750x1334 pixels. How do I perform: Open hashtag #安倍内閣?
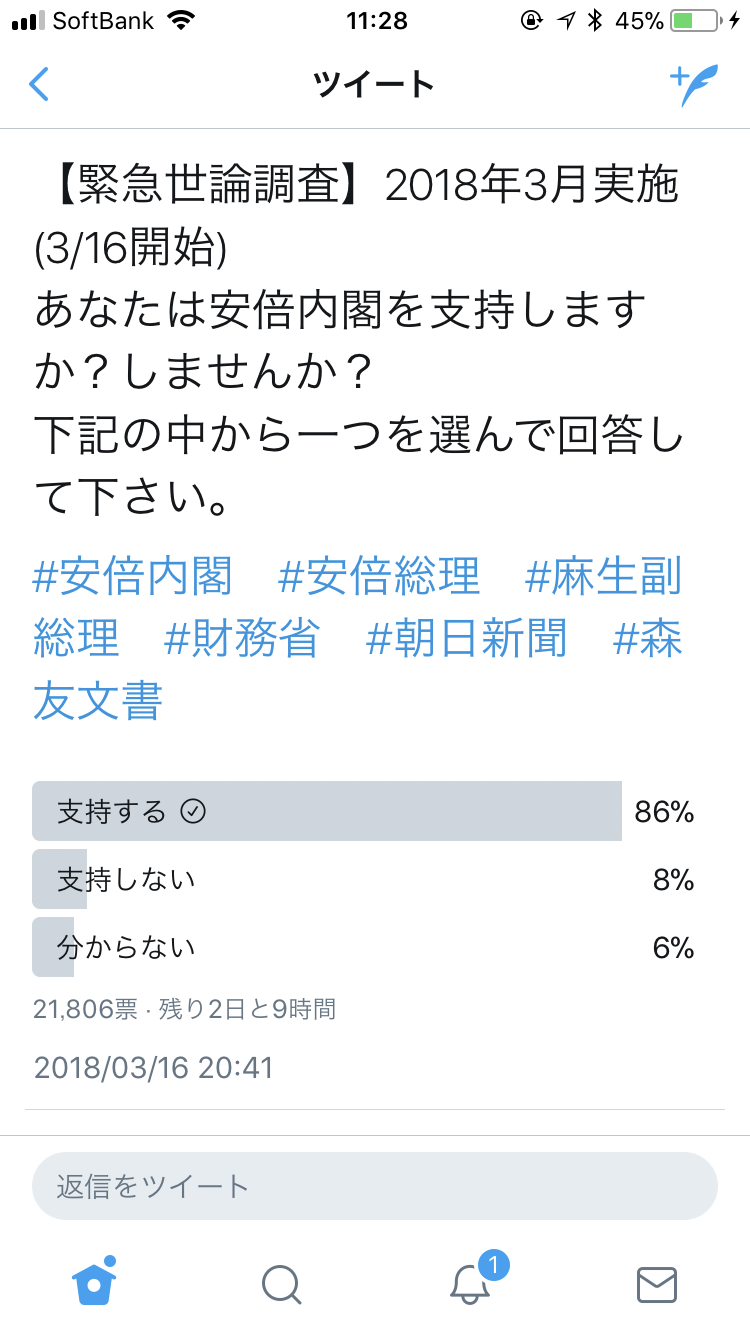133,577
